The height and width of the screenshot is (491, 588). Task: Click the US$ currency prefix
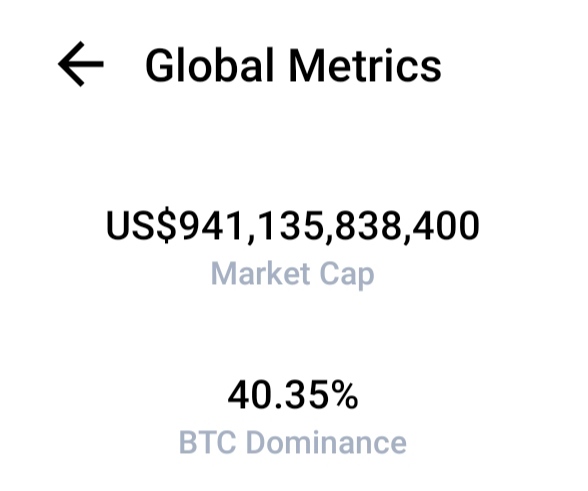[x=141, y=226]
